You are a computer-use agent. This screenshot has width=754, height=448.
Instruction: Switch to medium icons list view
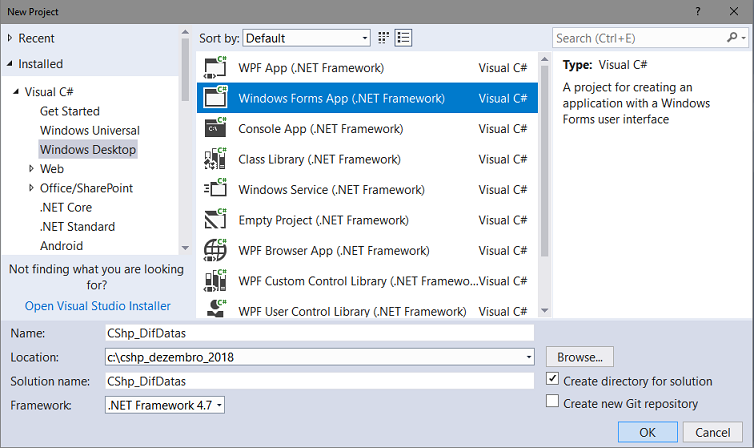click(x=403, y=38)
